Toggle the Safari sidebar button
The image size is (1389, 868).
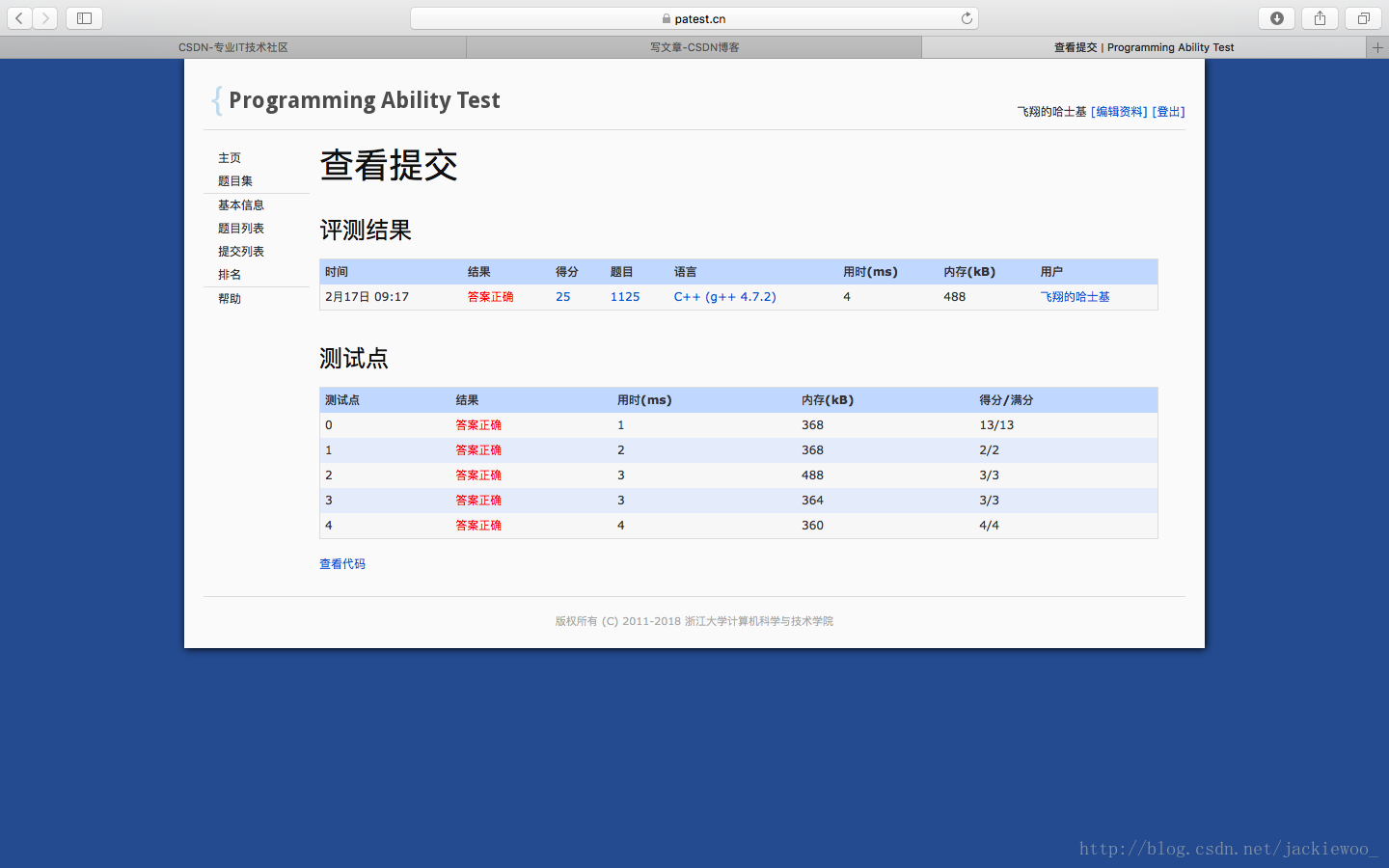pos(84,18)
